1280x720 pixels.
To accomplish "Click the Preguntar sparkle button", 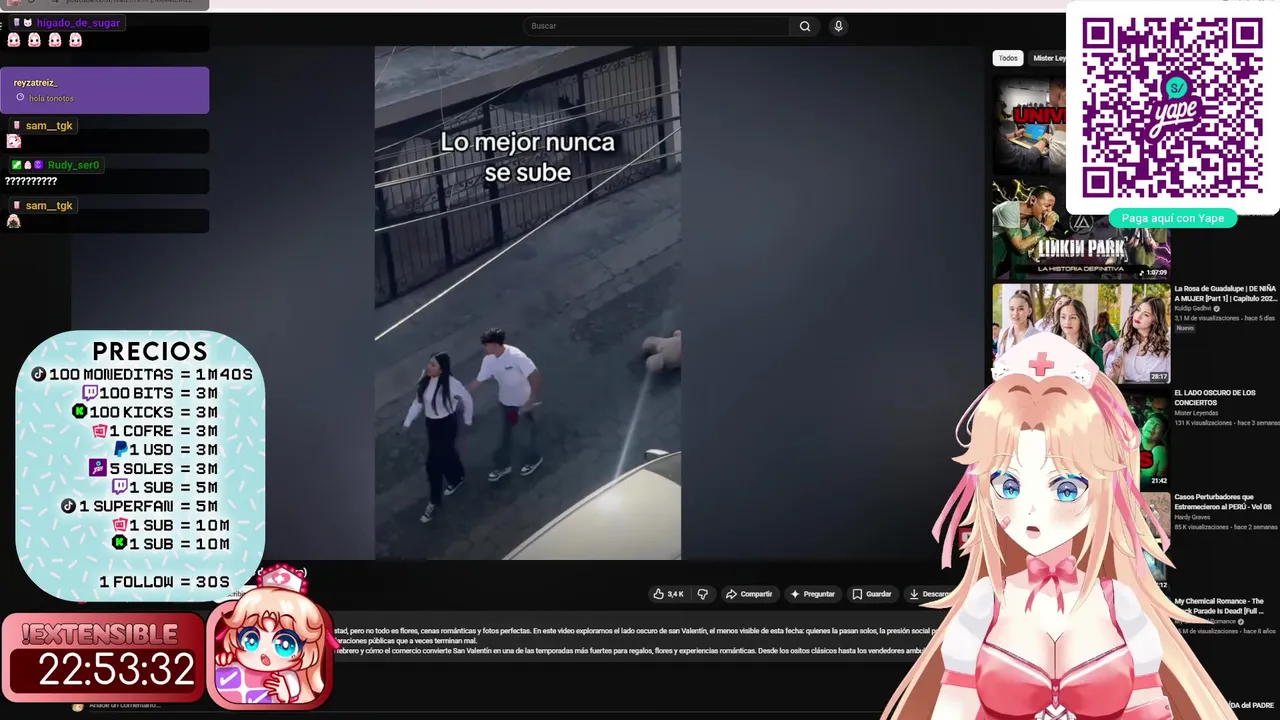I will (813, 594).
